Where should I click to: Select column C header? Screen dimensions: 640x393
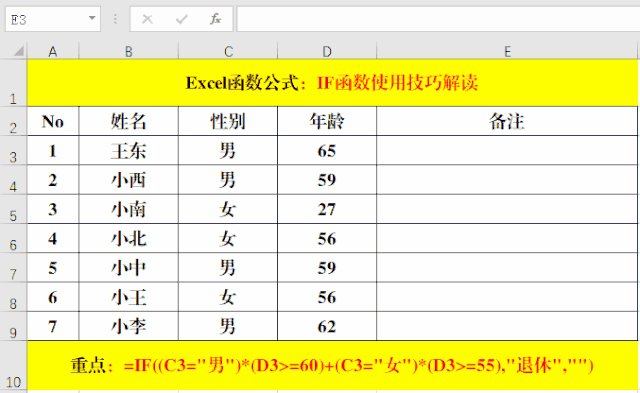(228, 51)
